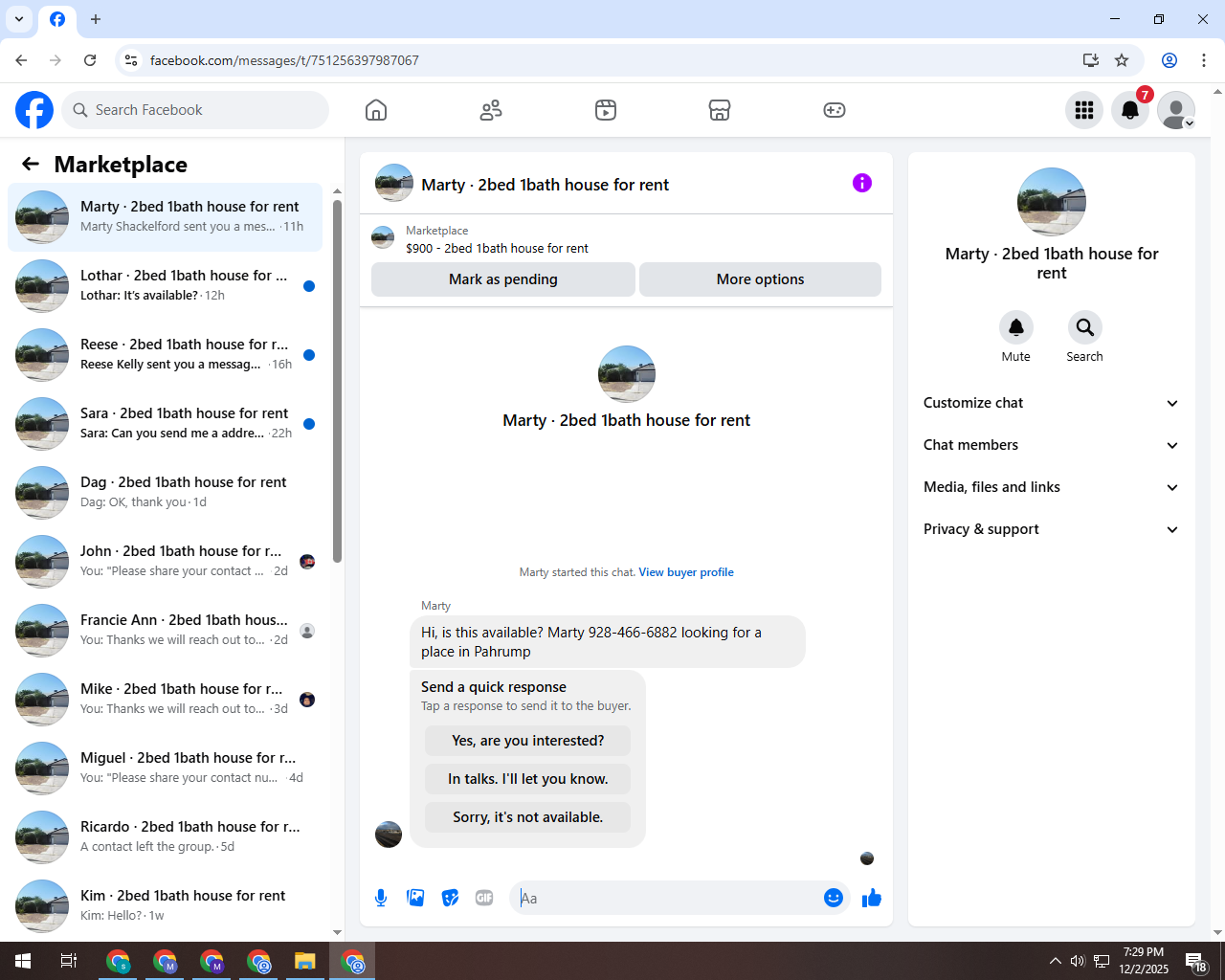This screenshot has width=1225, height=980.
Task: Send quick response 'Yes, are you interested?'
Action: 528,741
